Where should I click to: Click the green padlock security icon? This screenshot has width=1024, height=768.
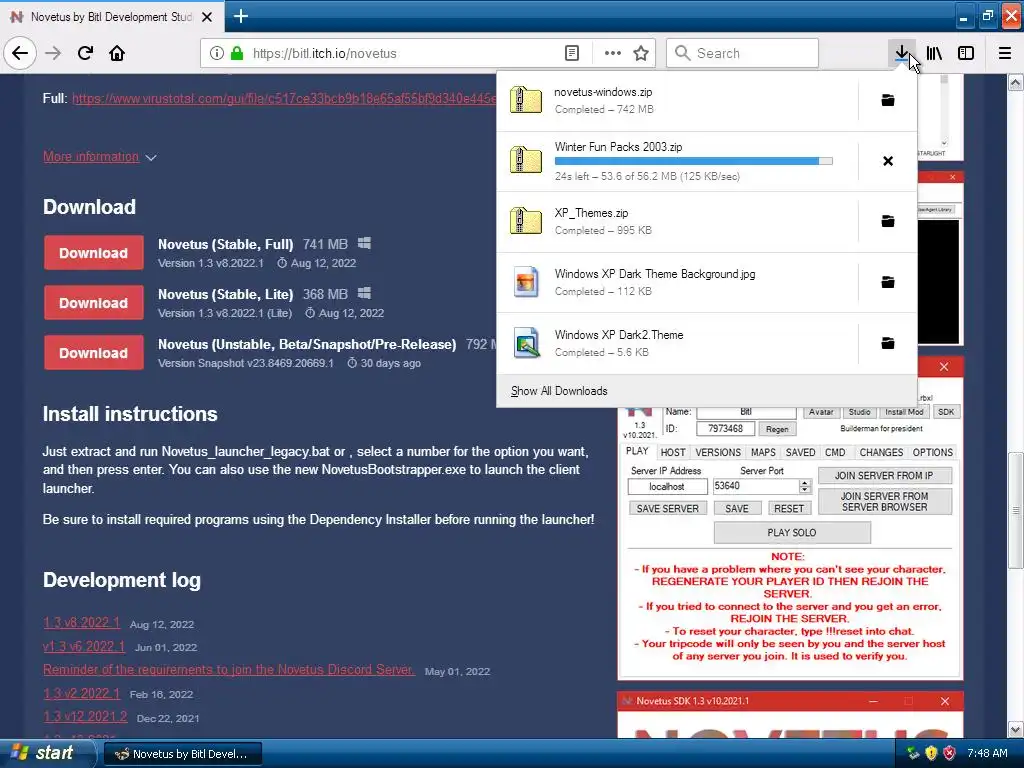236,53
